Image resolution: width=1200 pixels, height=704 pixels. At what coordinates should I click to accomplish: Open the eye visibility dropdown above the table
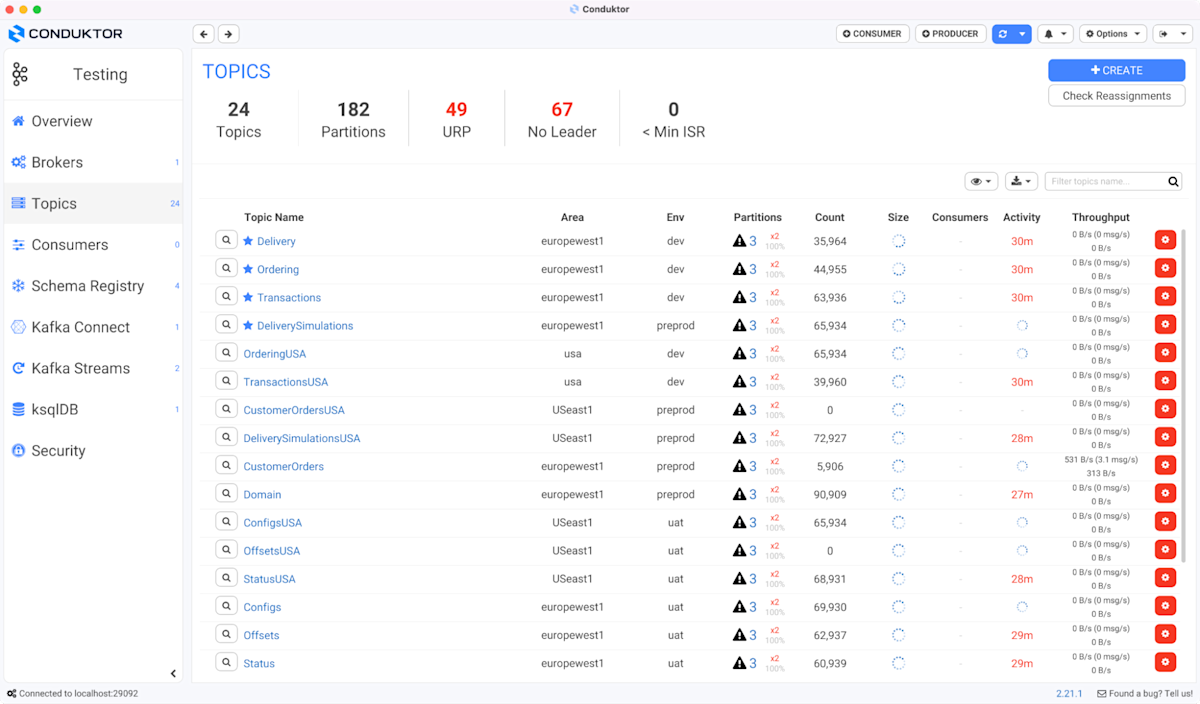pos(981,181)
